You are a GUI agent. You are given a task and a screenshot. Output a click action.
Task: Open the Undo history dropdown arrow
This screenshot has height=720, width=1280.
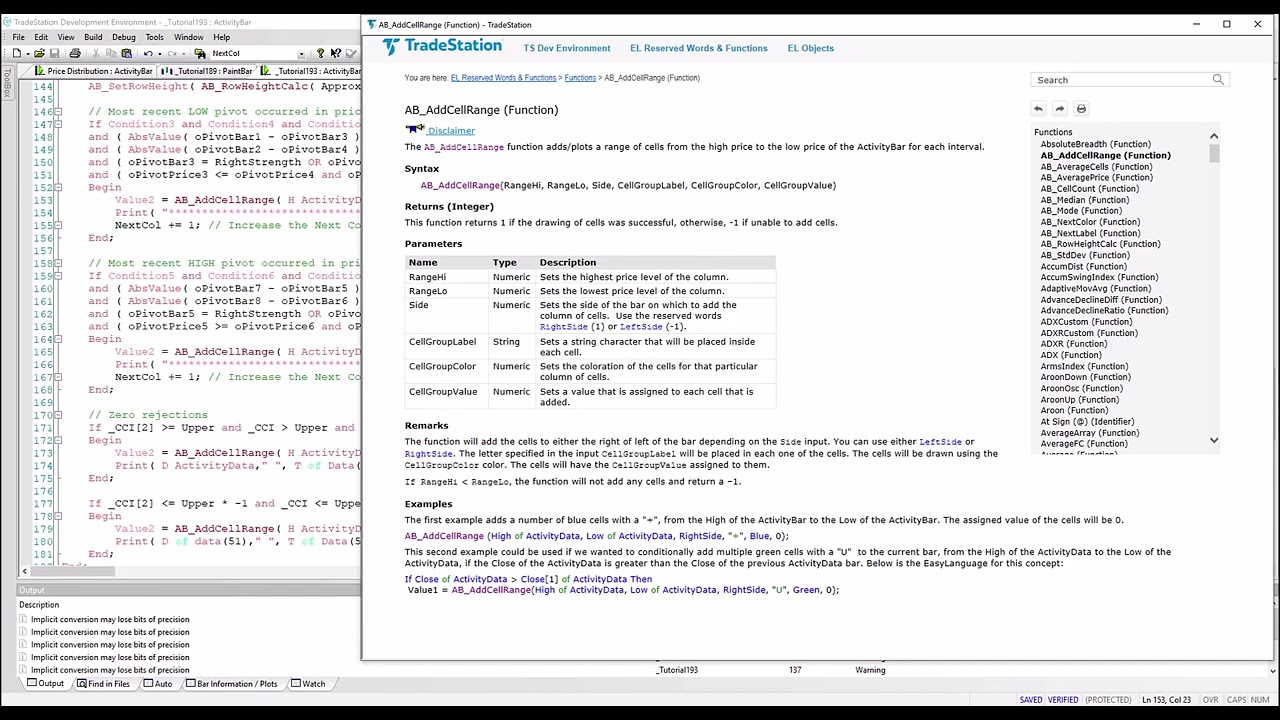pyautogui.click(x=160, y=53)
